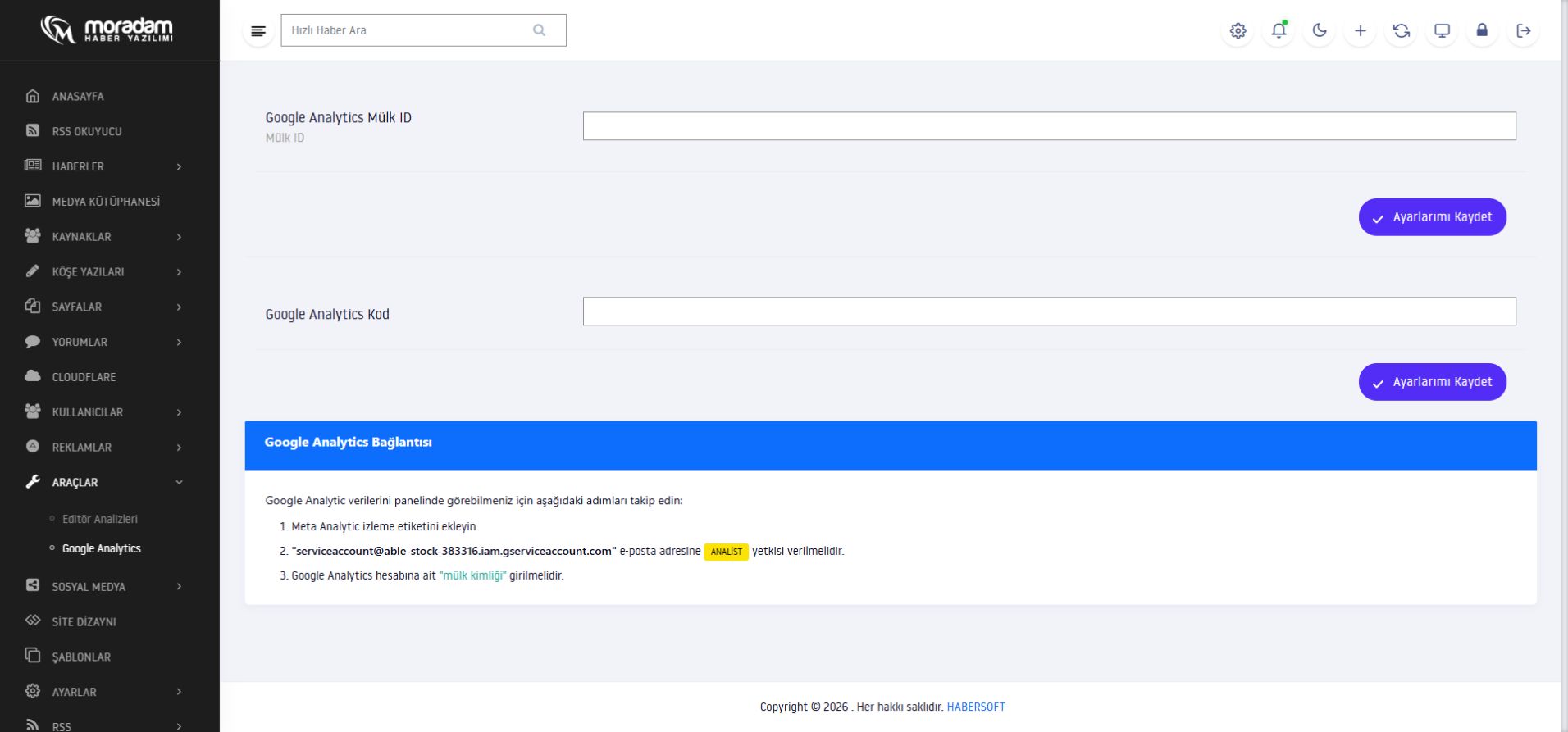1568x732 pixels.
Task: Click the ANALİST yellow badge
Action: pyautogui.click(x=726, y=552)
